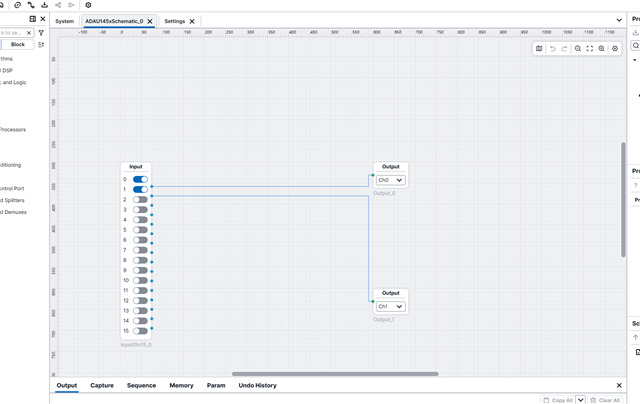Switch to the System tab
Screen dimensions: 640x404
pos(64,21)
